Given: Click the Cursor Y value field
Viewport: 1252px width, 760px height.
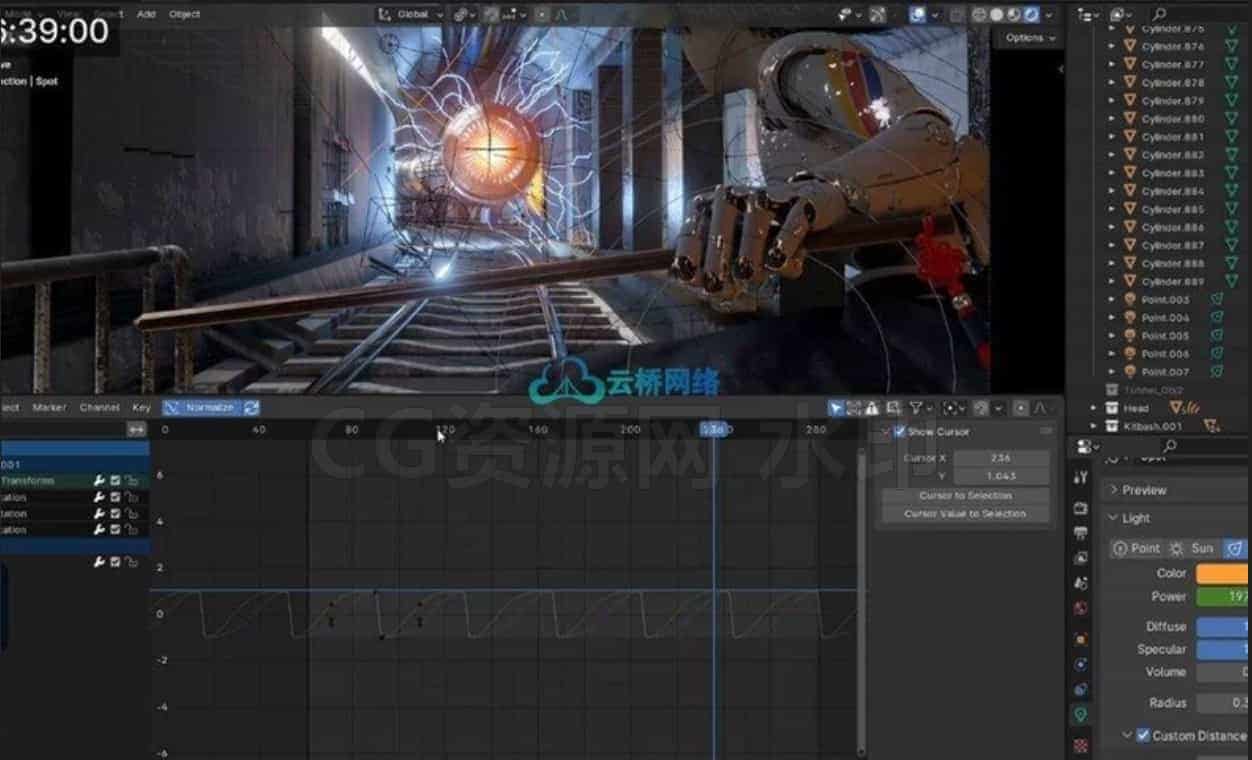Looking at the screenshot, I should (x=1001, y=476).
